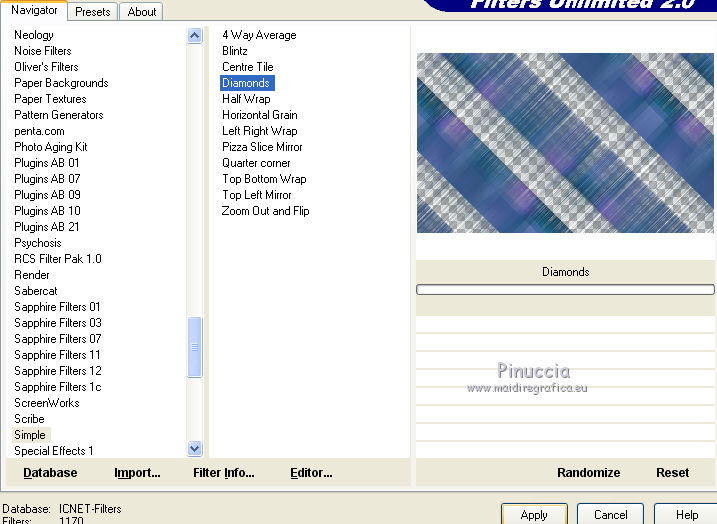Viewport: 717px width, 524px height.
Task: Select Scribe category
Action: [x=29, y=419]
